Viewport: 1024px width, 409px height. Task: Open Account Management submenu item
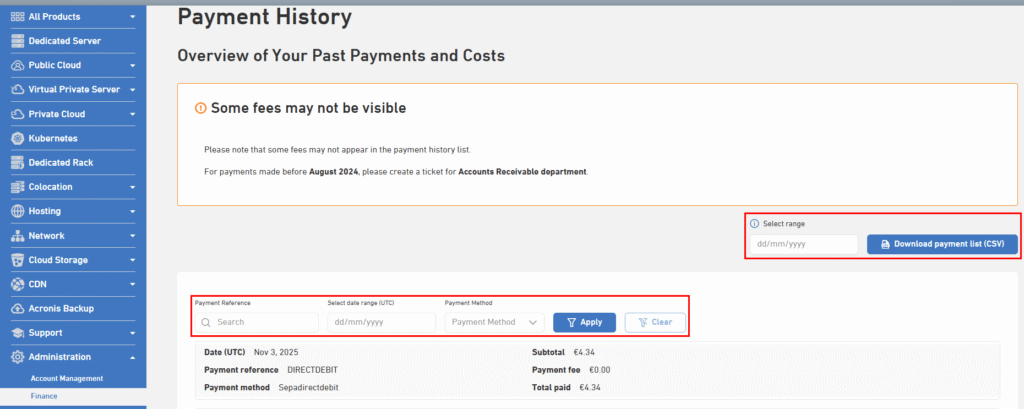coord(66,378)
